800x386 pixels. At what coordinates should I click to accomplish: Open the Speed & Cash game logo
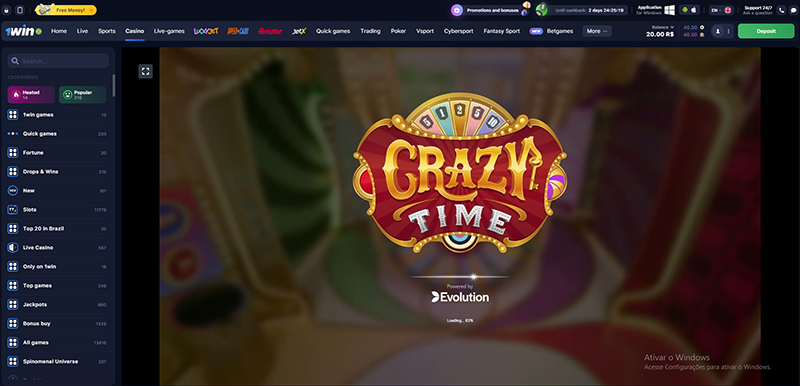(x=238, y=31)
